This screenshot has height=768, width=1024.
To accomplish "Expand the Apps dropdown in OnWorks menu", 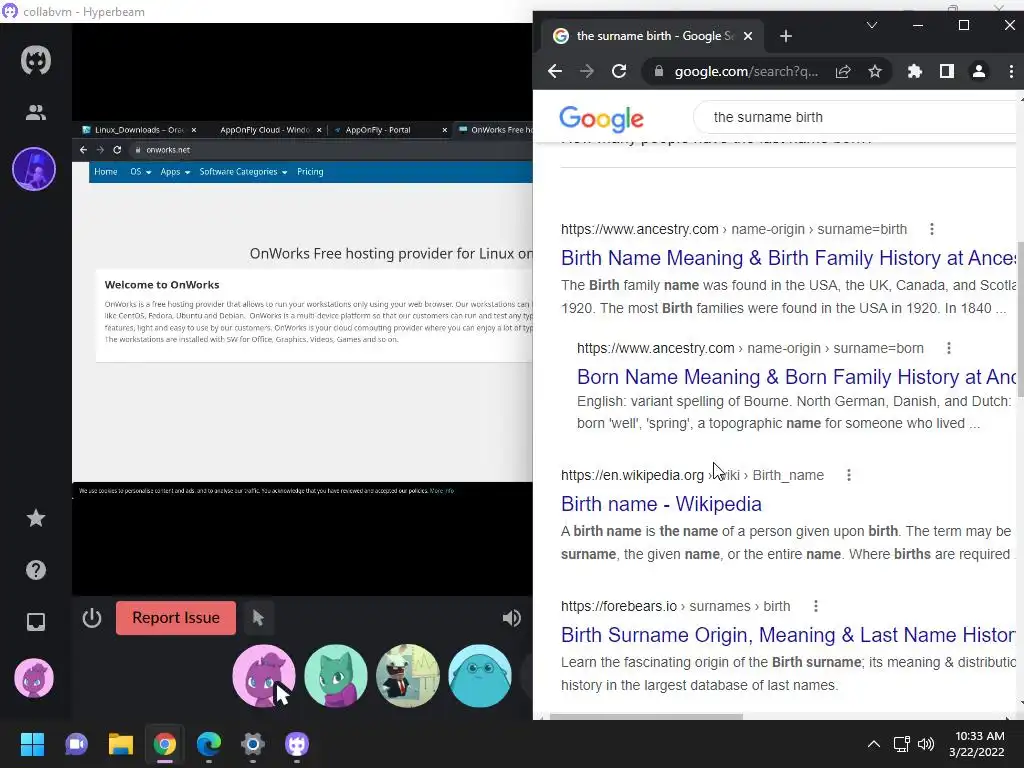I will click(x=175, y=172).
